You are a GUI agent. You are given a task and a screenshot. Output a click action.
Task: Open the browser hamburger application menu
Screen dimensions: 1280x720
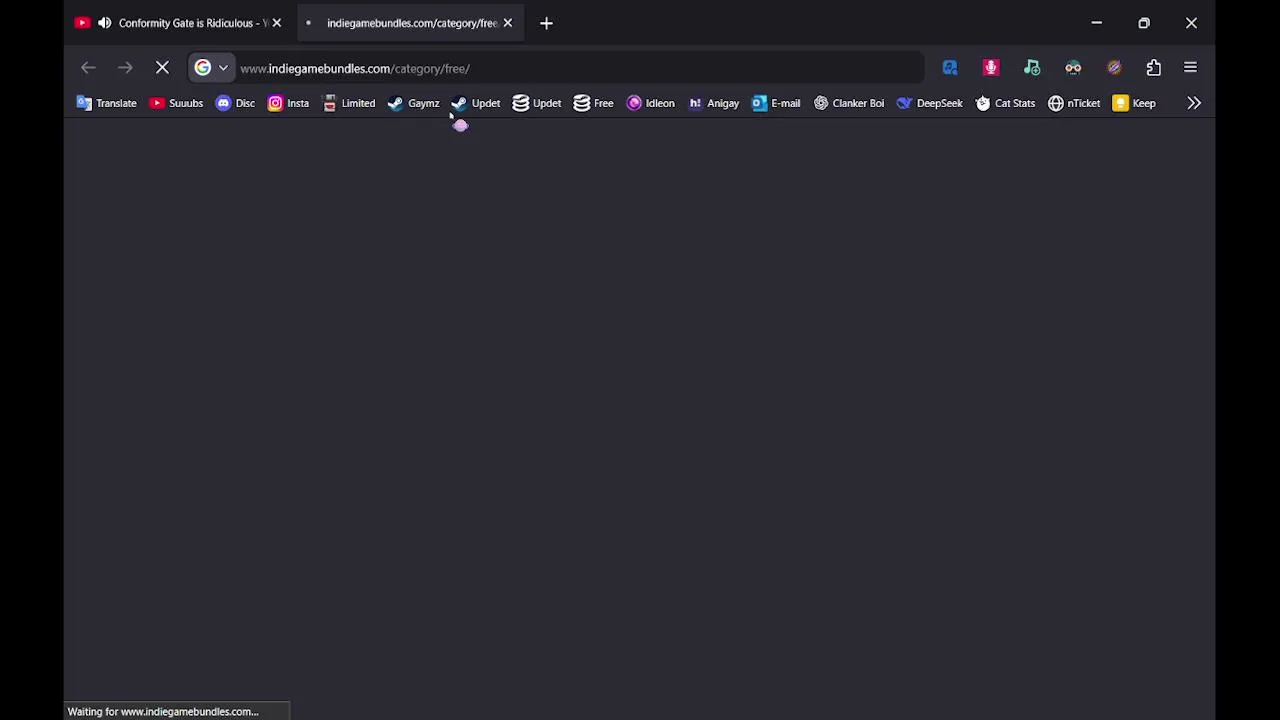pos(1190,68)
